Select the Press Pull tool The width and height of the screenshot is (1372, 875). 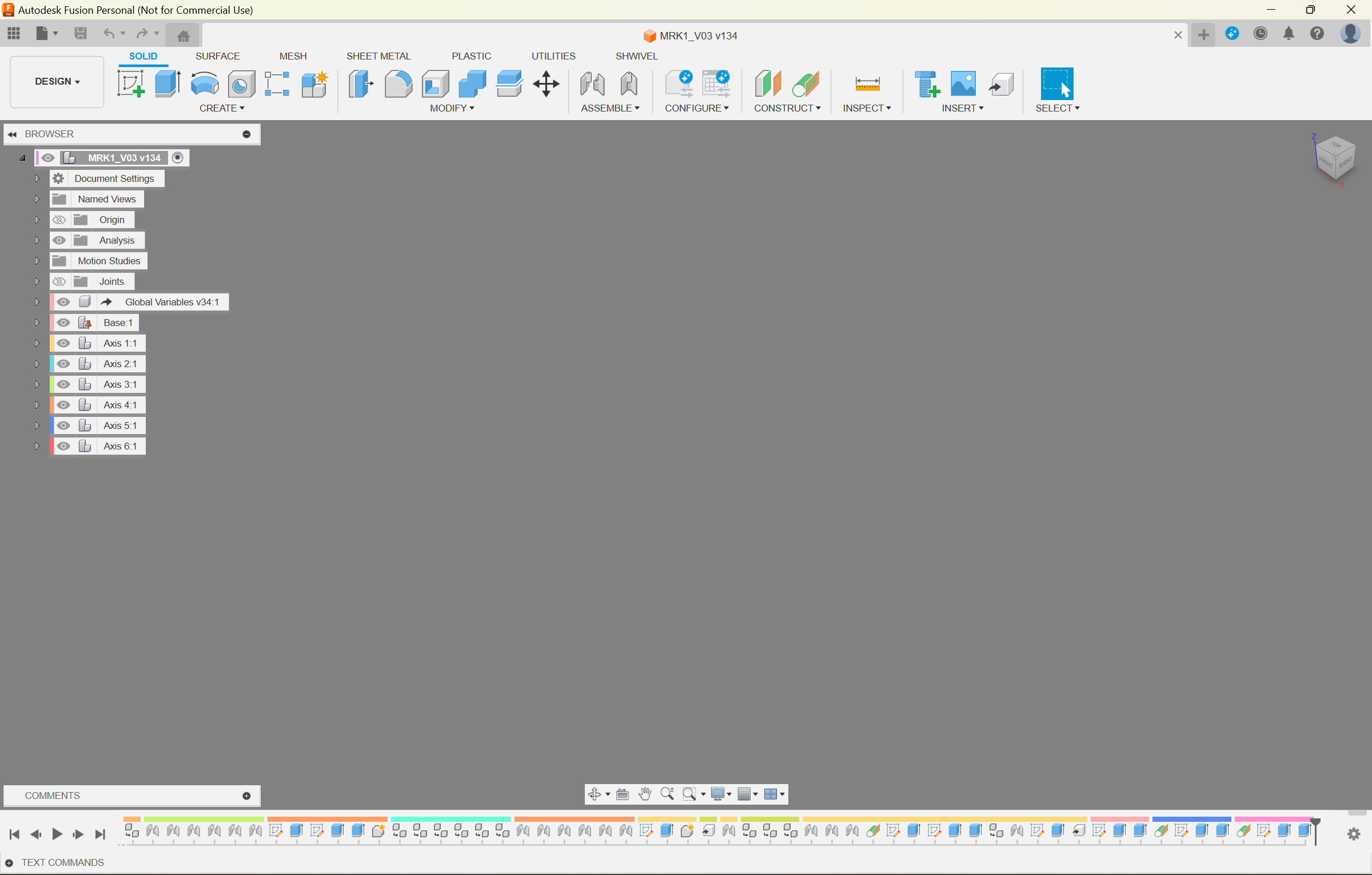pos(361,83)
